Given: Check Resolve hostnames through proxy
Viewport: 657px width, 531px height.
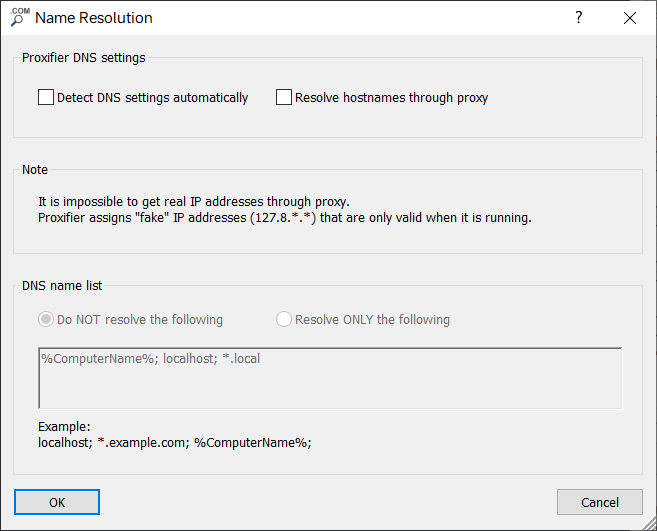Looking at the screenshot, I should coord(284,98).
